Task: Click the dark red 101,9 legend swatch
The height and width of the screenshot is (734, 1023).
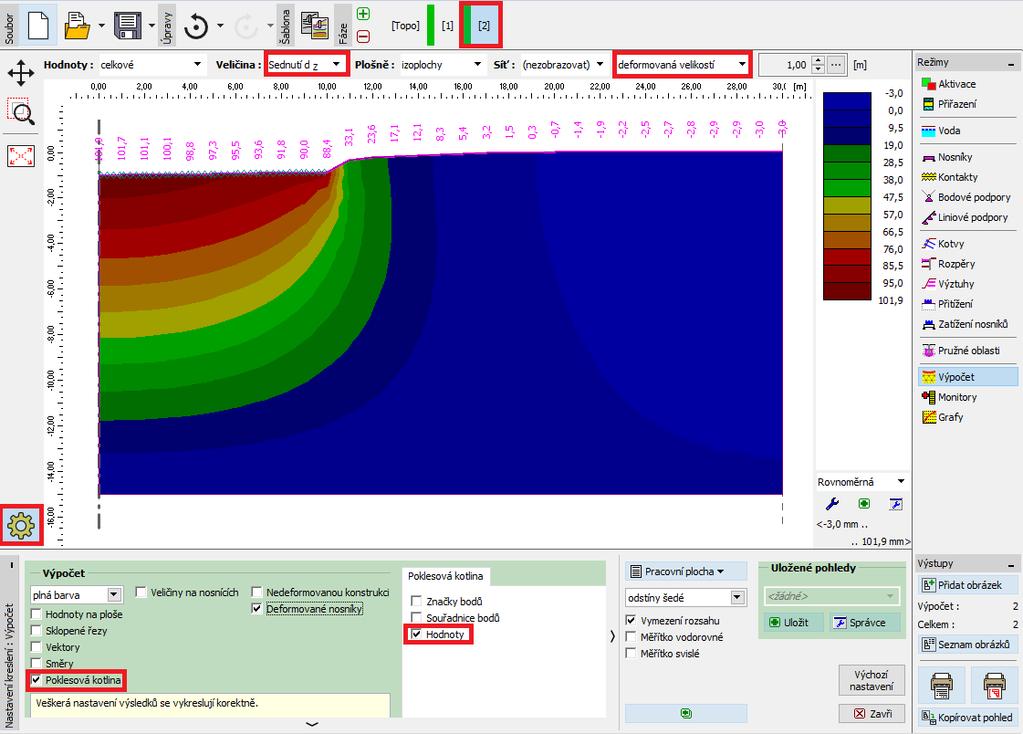Action: click(x=847, y=292)
